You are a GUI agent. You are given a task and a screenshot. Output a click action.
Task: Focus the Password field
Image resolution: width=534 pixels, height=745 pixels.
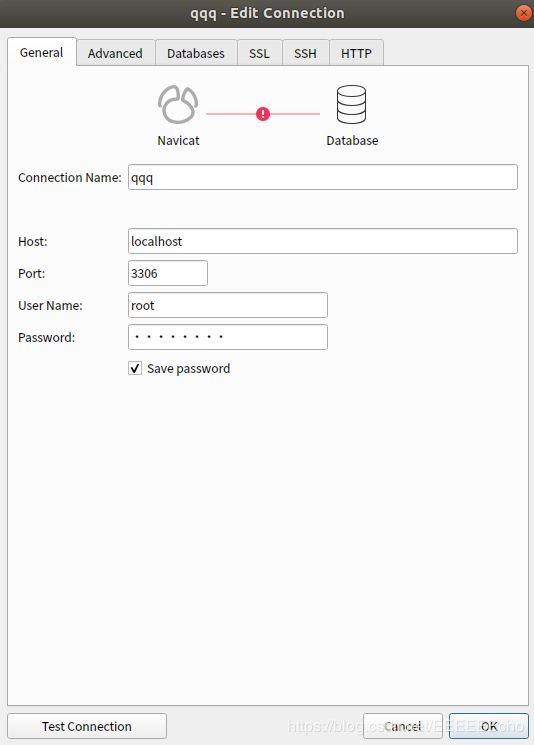click(x=228, y=337)
